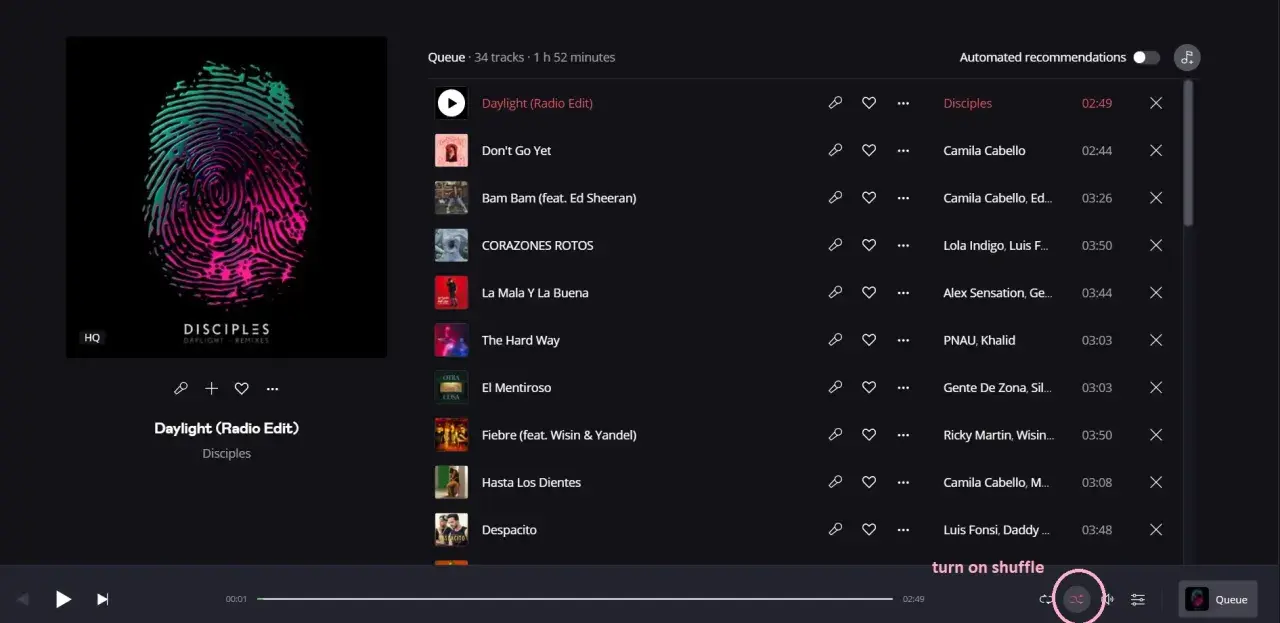Screen dimensions: 1280x623
Task: Like the song Don't Go Yet
Action: pos(869,150)
